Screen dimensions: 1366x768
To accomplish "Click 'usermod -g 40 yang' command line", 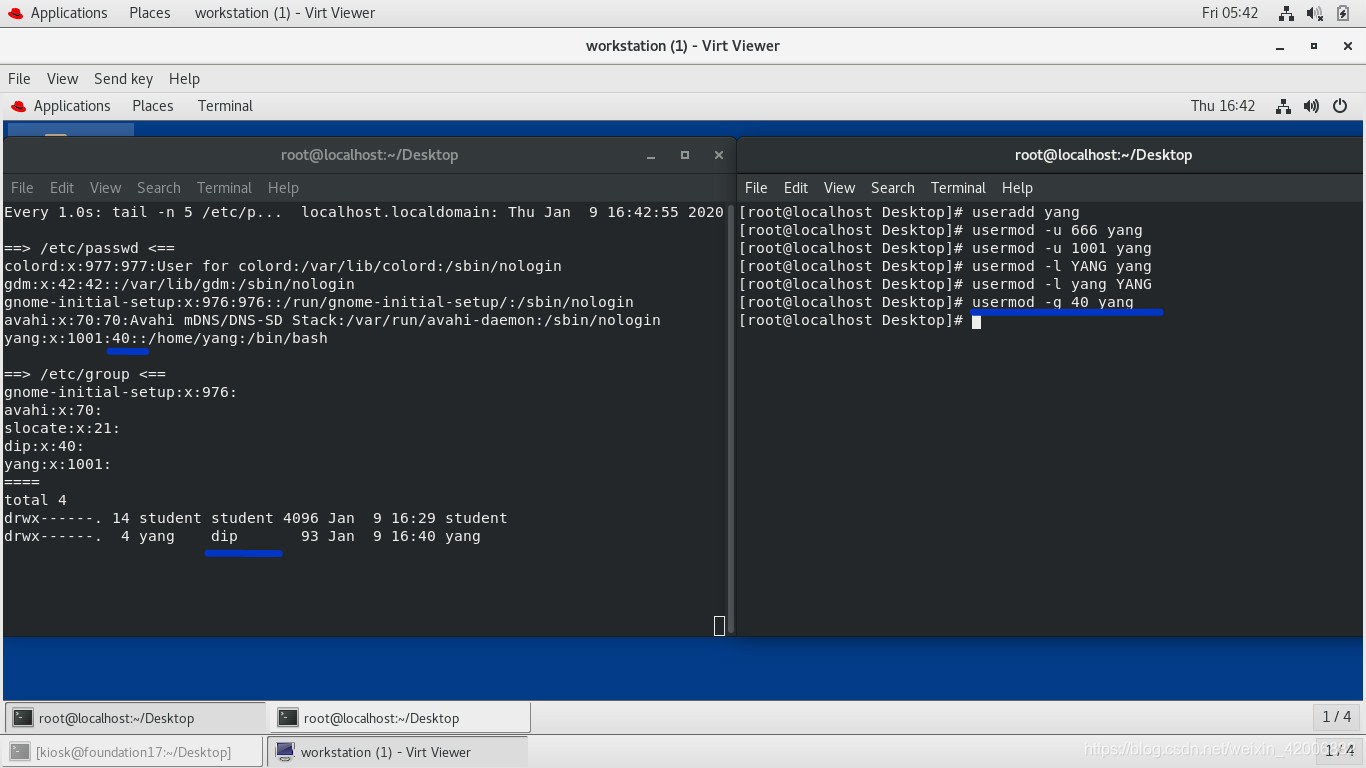I will tap(1053, 302).
